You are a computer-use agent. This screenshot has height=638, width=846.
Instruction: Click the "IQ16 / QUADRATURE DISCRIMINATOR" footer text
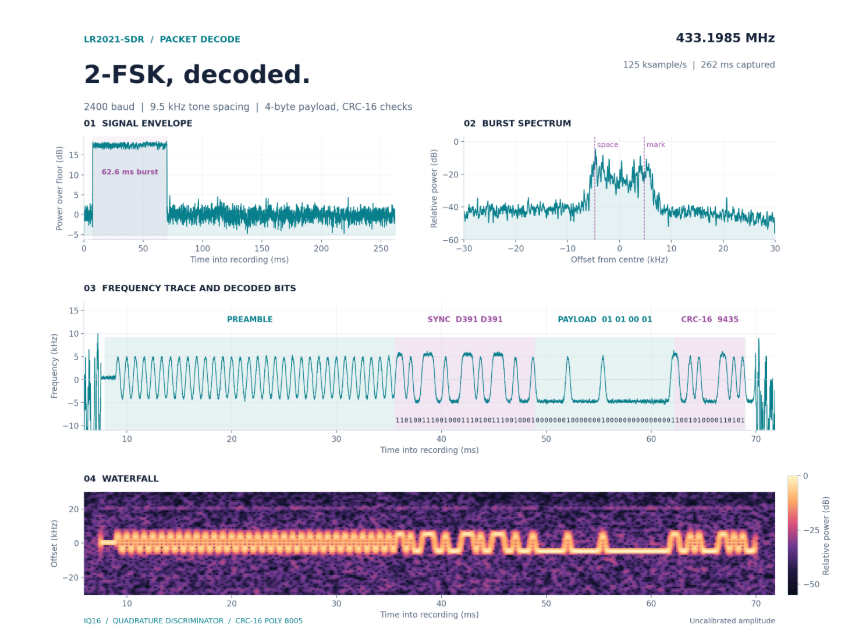(193, 621)
